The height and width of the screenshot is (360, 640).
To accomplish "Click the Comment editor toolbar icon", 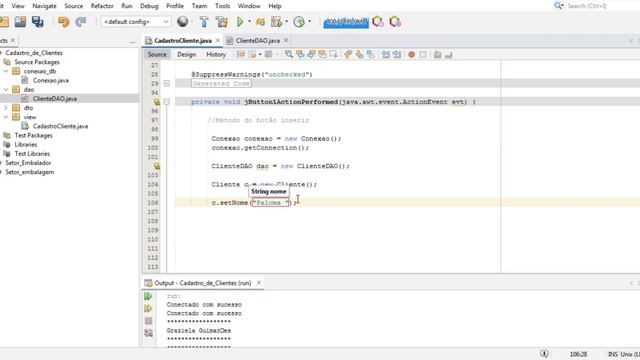I will 437,54.
